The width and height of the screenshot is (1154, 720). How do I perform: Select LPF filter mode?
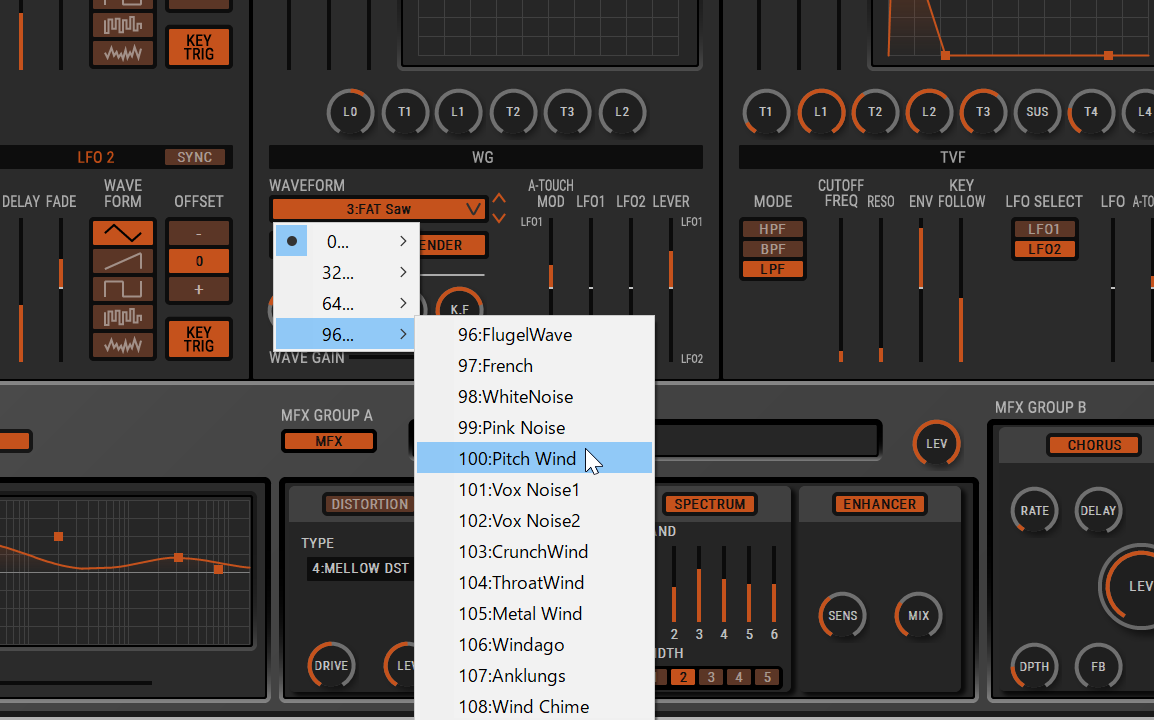[x=772, y=269]
